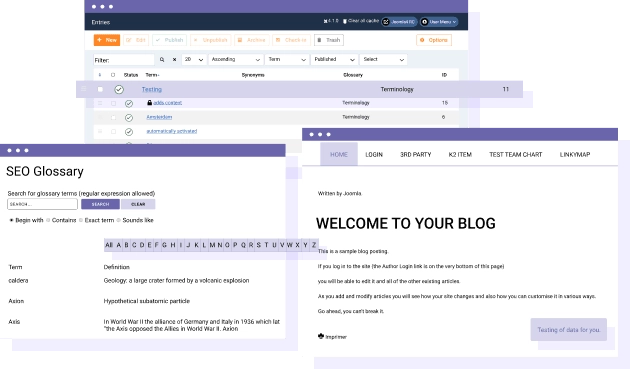Open the K2 ITEM menu item
This screenshot has height=369, width=630.
[460, 154]
